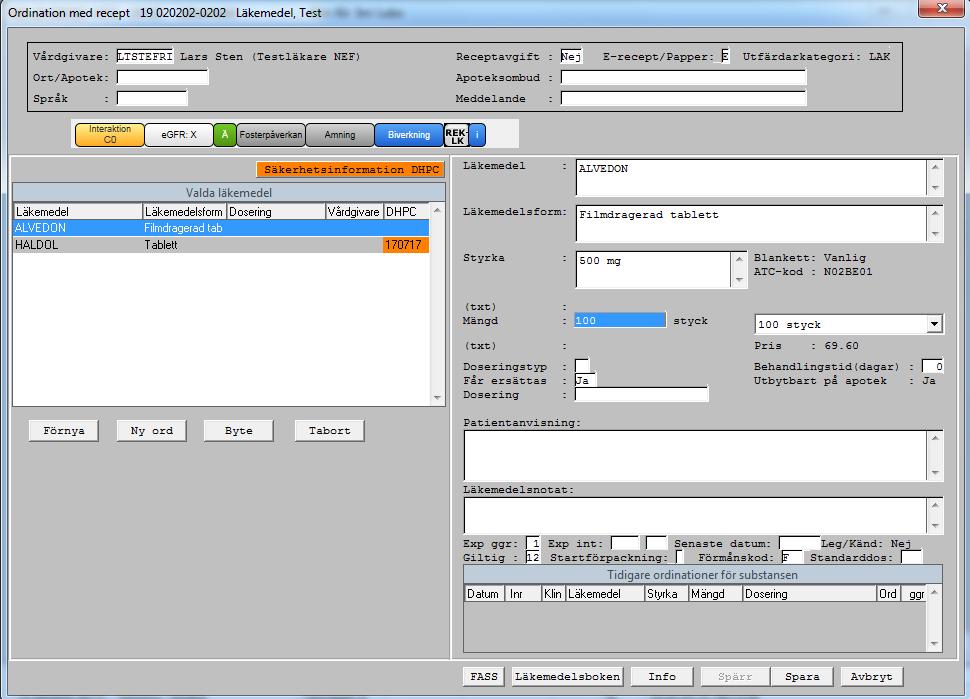Click the Förmånskod field showing F
Image resolution: width=970 pixels, height=699 pixels.
(792, 557)
